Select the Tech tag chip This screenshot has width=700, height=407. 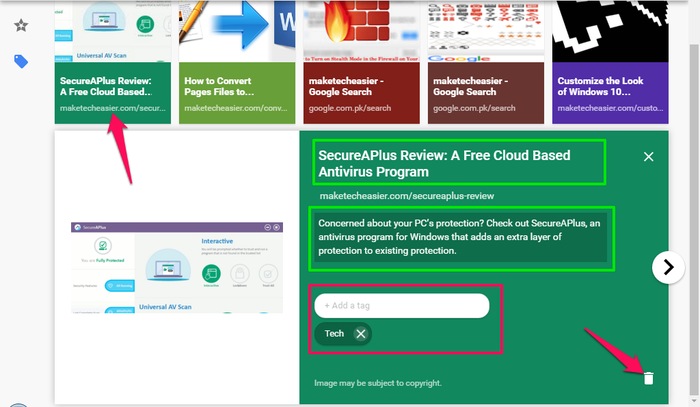pos(343,334)
